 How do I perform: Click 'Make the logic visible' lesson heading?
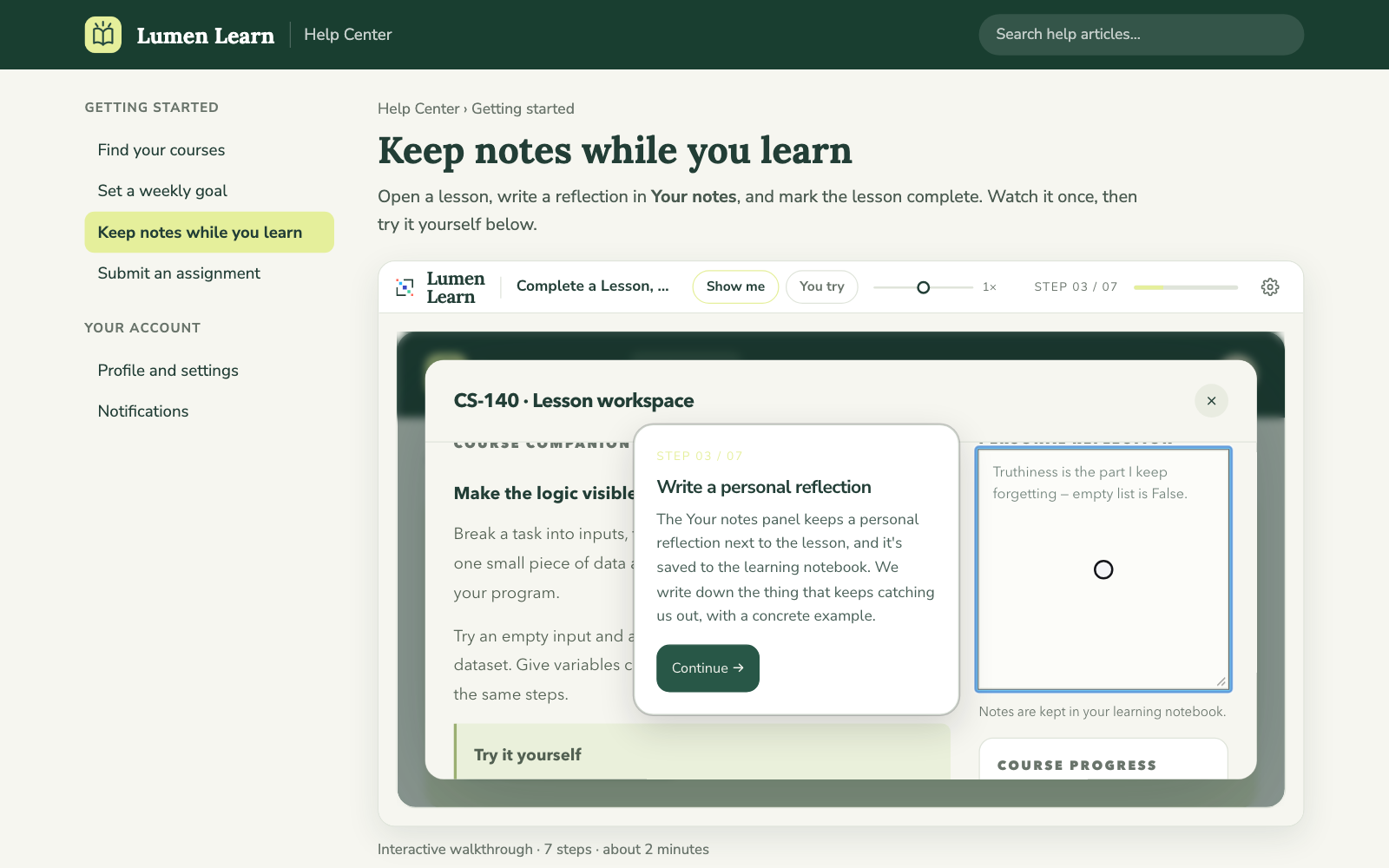pos(544,493)
